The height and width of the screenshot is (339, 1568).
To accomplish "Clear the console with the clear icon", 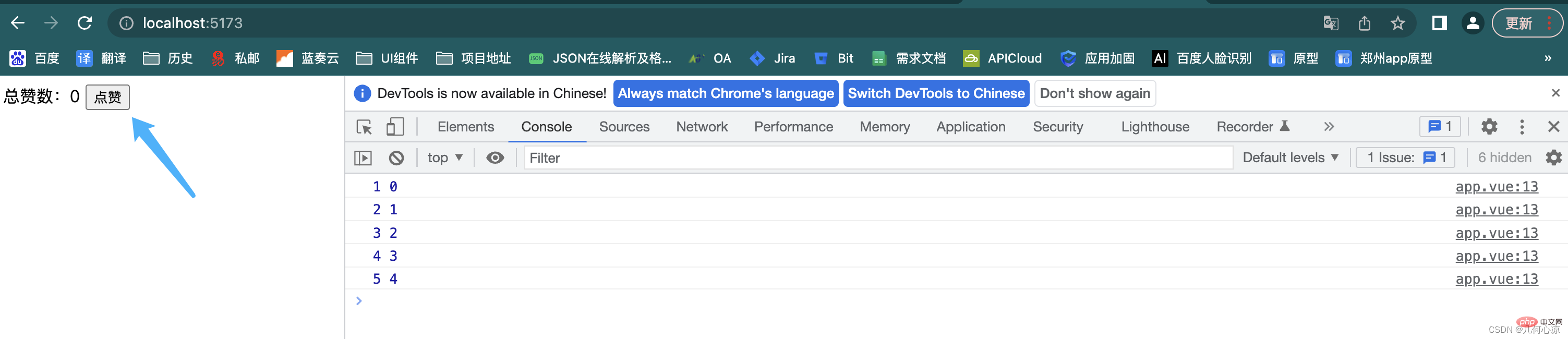I will pos(396,158).
